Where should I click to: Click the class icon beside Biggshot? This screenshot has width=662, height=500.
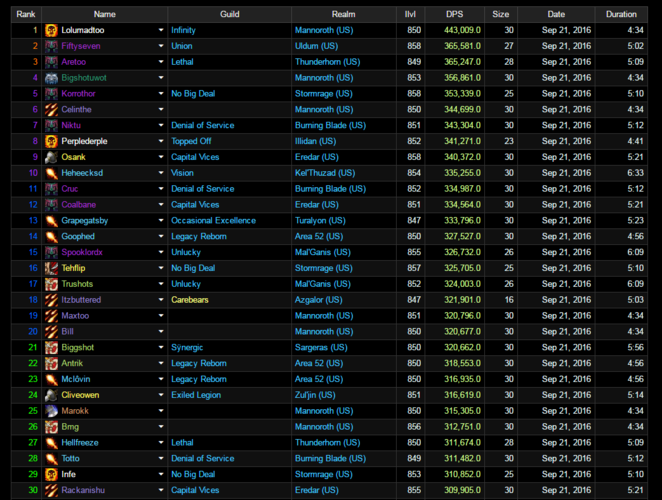coord(51,348)
